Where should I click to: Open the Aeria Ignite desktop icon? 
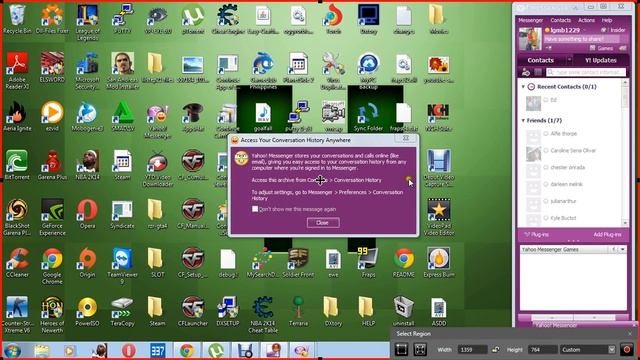point(17,116)
